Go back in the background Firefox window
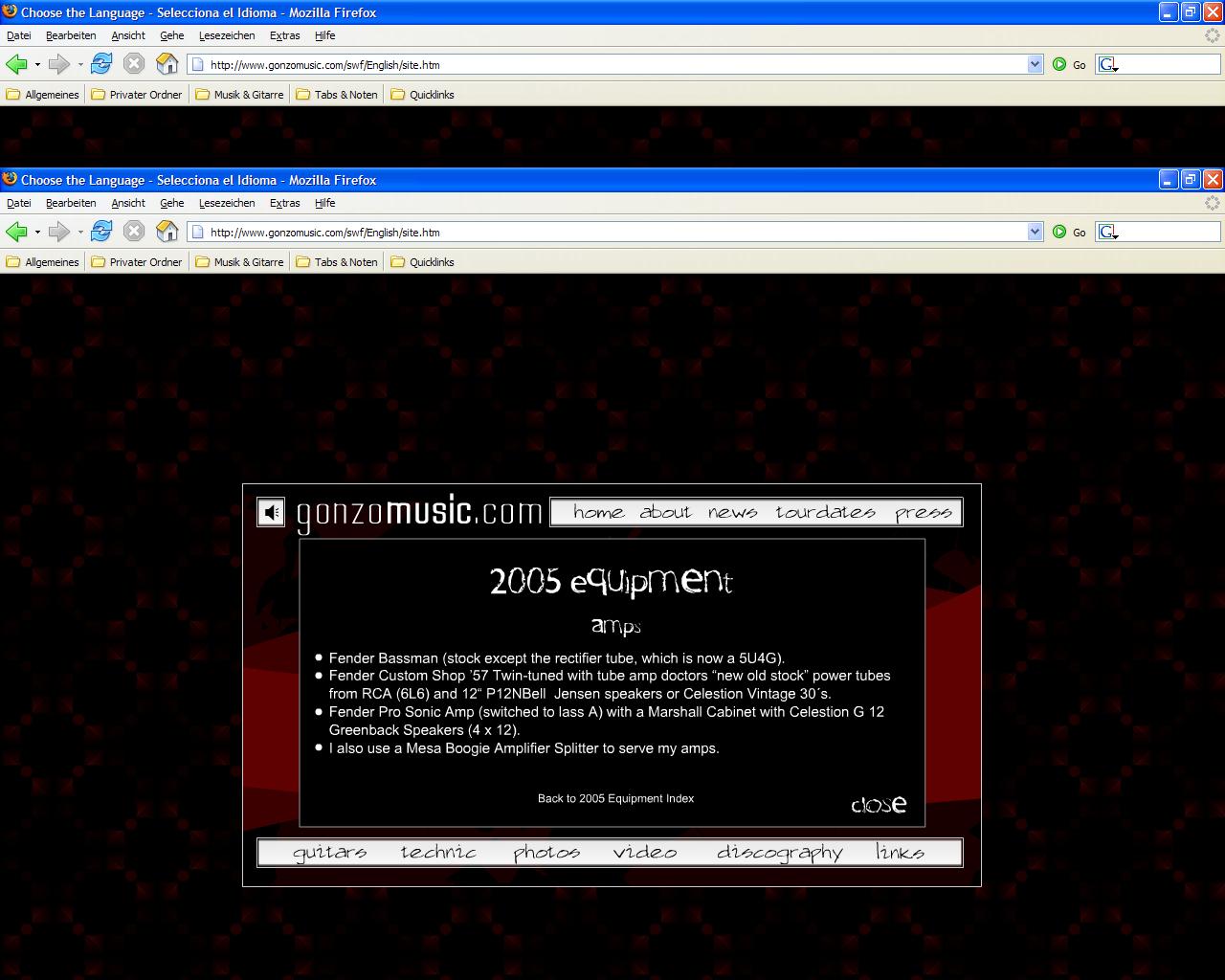Image resolution: width=1225 pixels, height=980 pixels. pyautogui.click(x=16, y=64)
